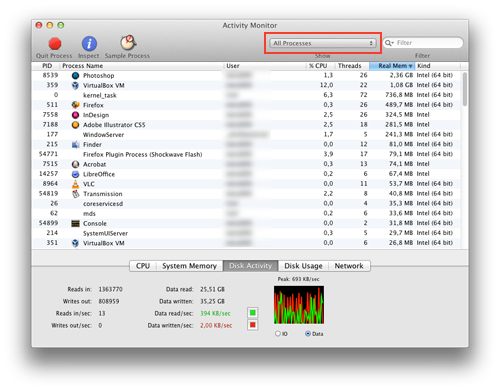Click VirtualBox VM icon in PID 351 row
Viewport: 500px width, 391px height.
point(76,243)
